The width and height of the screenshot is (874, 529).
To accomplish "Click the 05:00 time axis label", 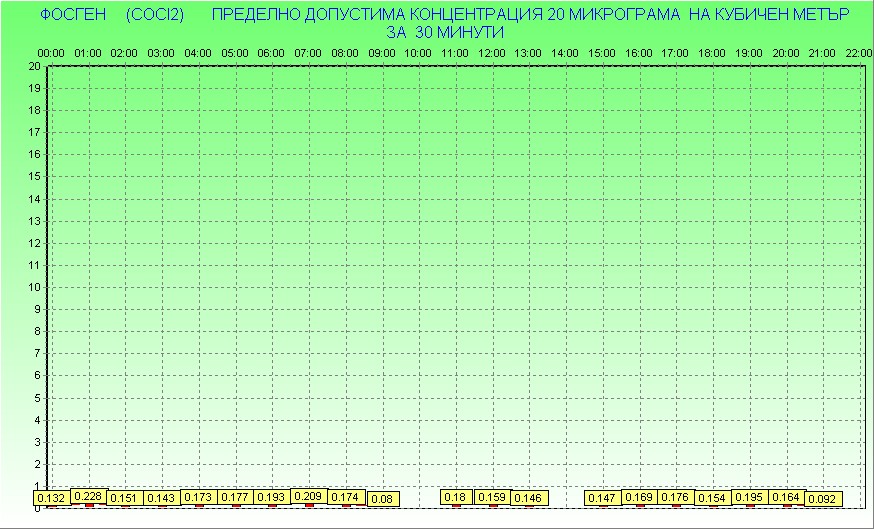I will coord(235,54).
